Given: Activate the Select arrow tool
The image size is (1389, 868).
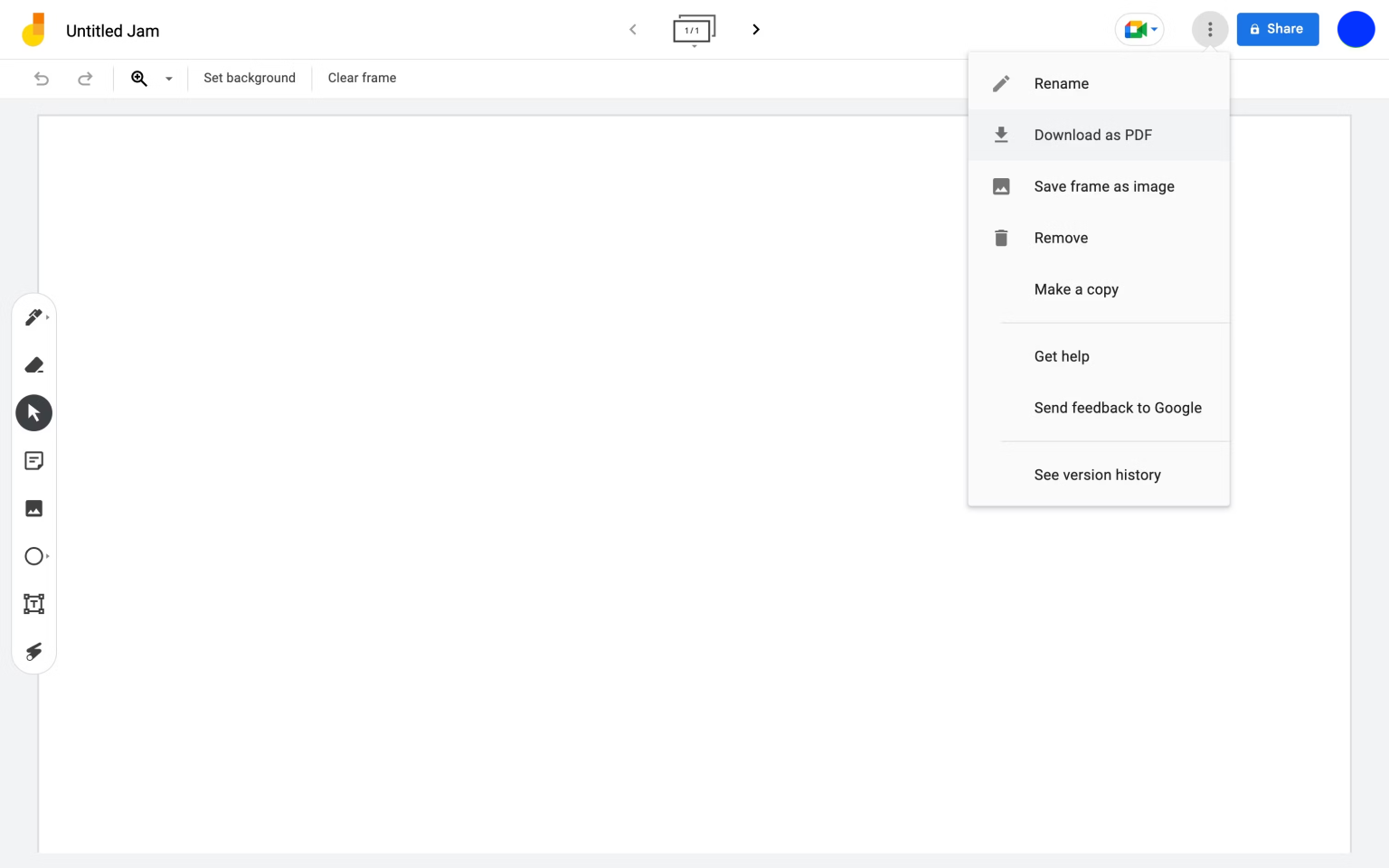Looking at the screenshot, I should [33, 413].
